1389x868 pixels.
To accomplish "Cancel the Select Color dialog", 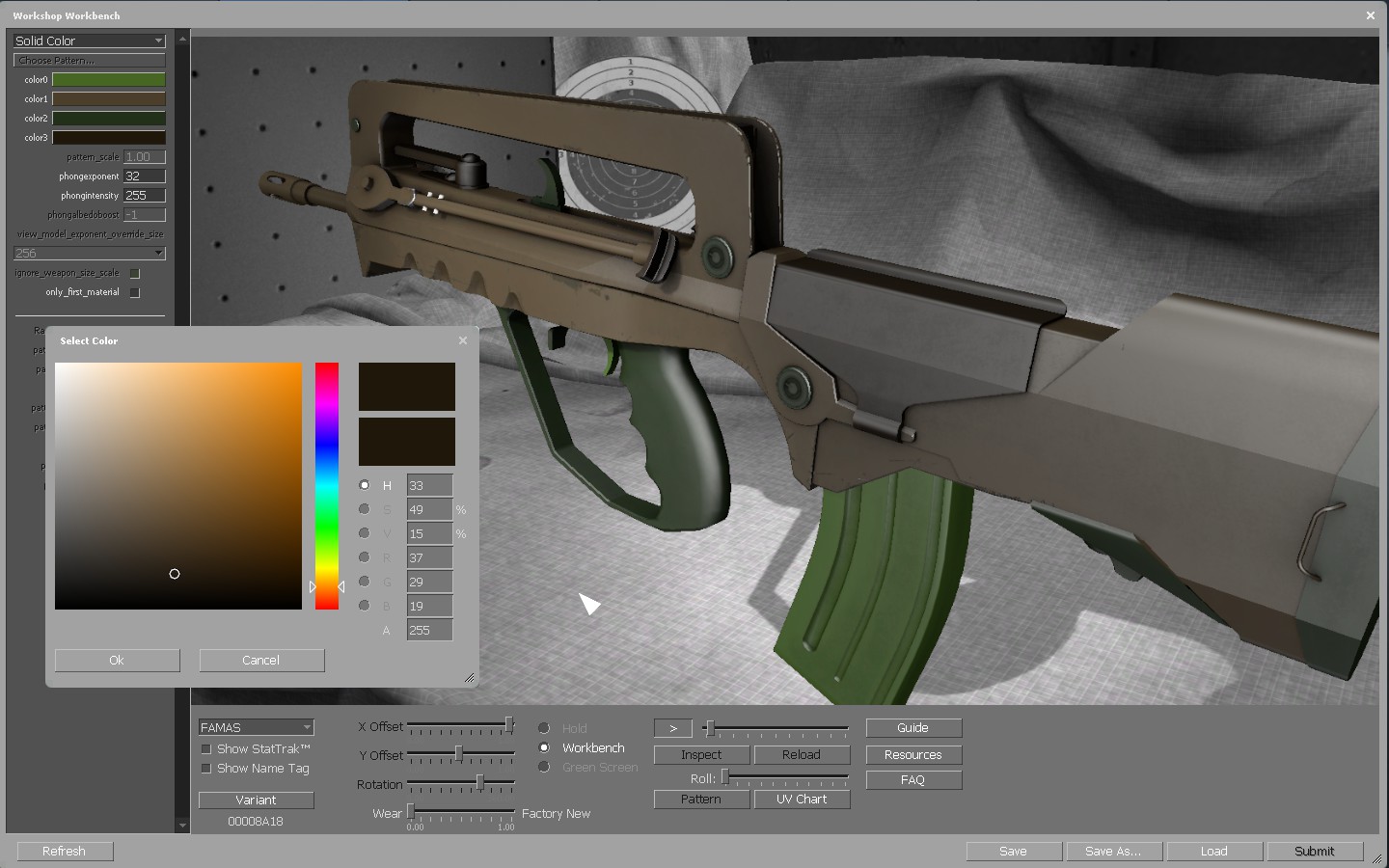I will click(262, 660).
